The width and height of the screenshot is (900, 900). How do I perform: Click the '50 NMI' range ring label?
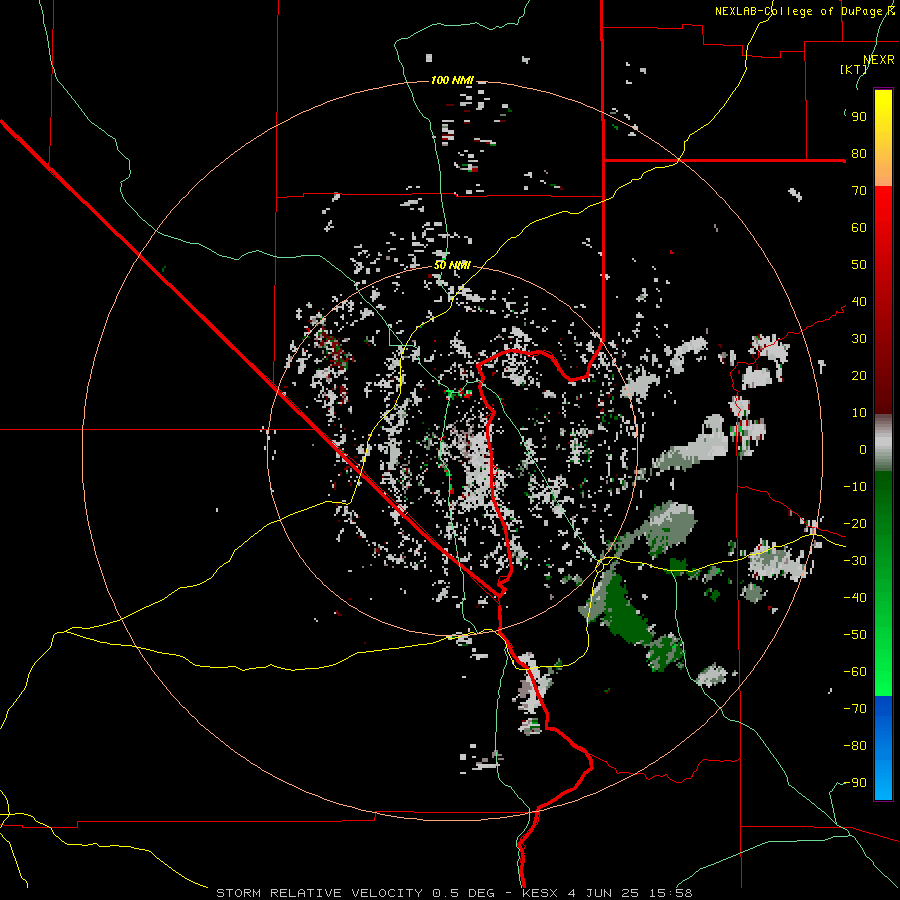tap(452, 265)
